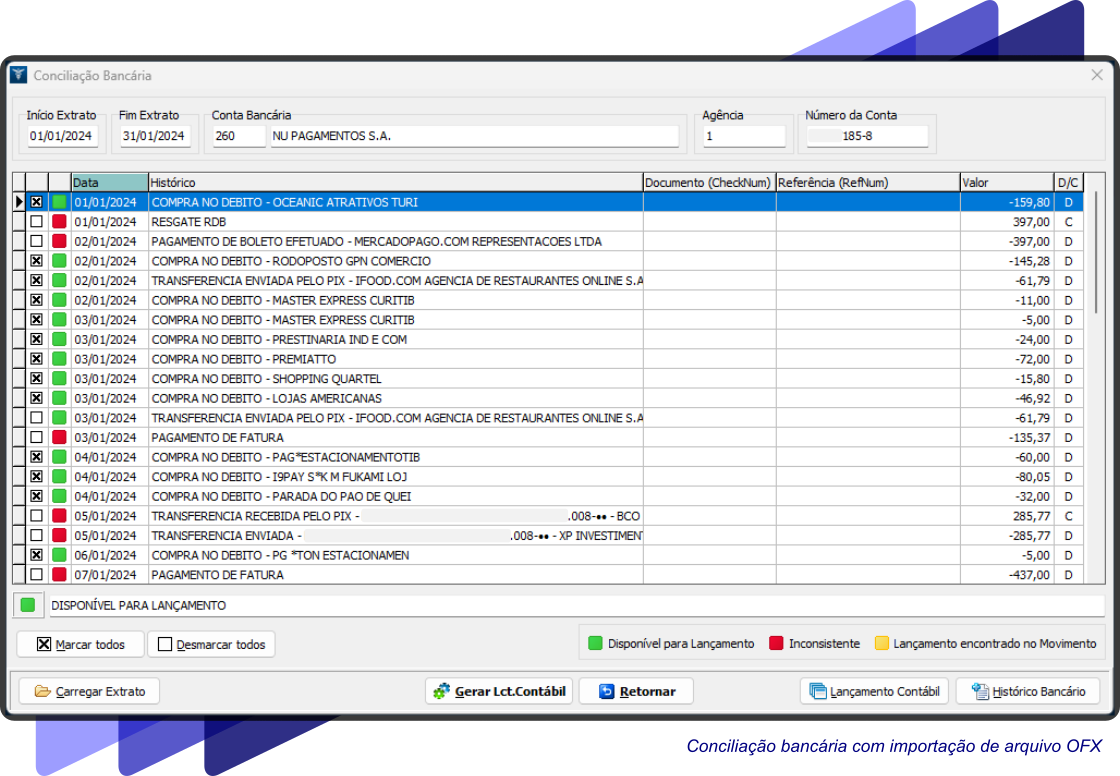
Task: Click the D/C column header
Action: click(x=1068, y=183)
